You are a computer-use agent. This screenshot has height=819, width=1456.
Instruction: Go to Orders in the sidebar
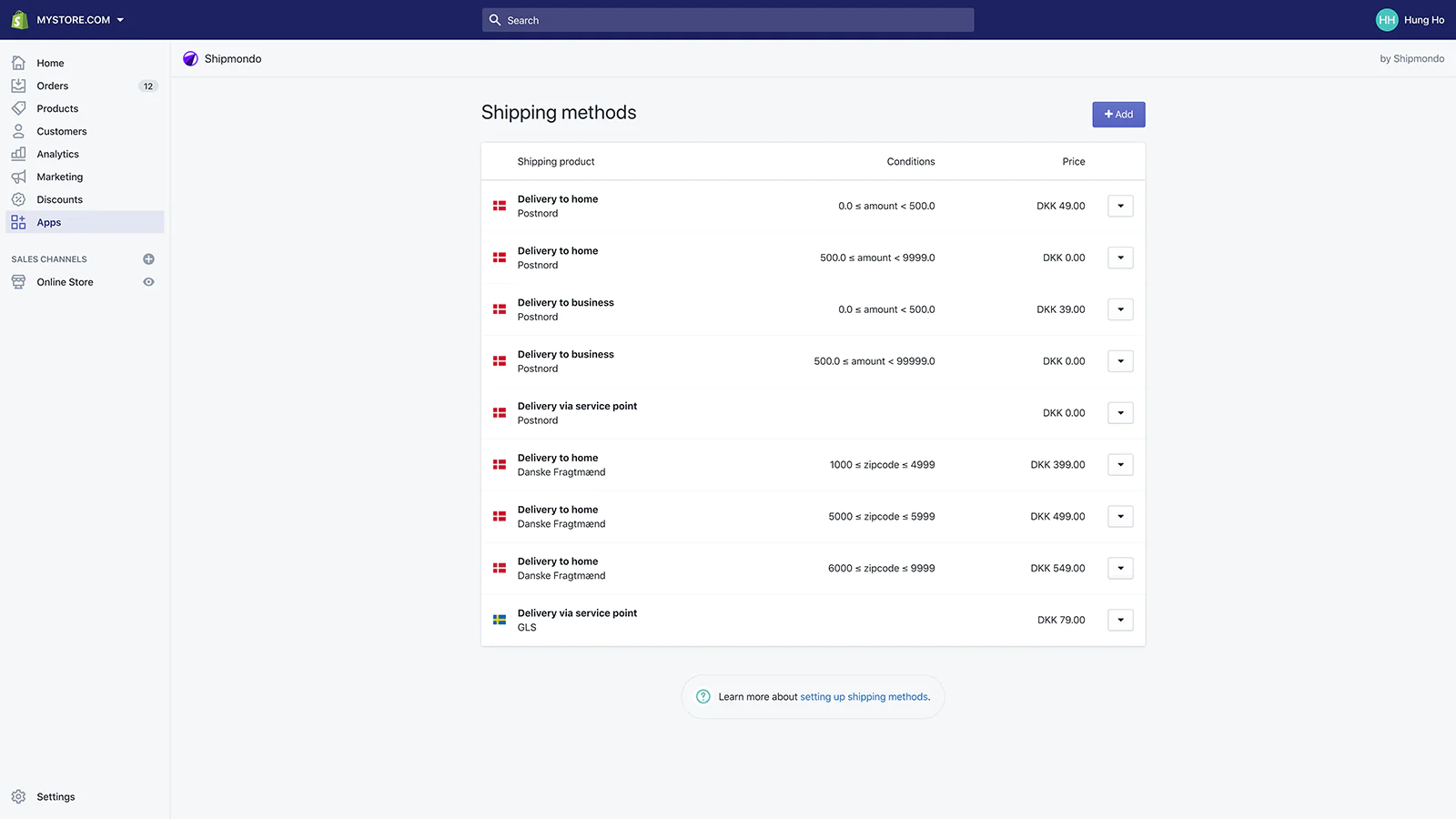pos(52,86)
